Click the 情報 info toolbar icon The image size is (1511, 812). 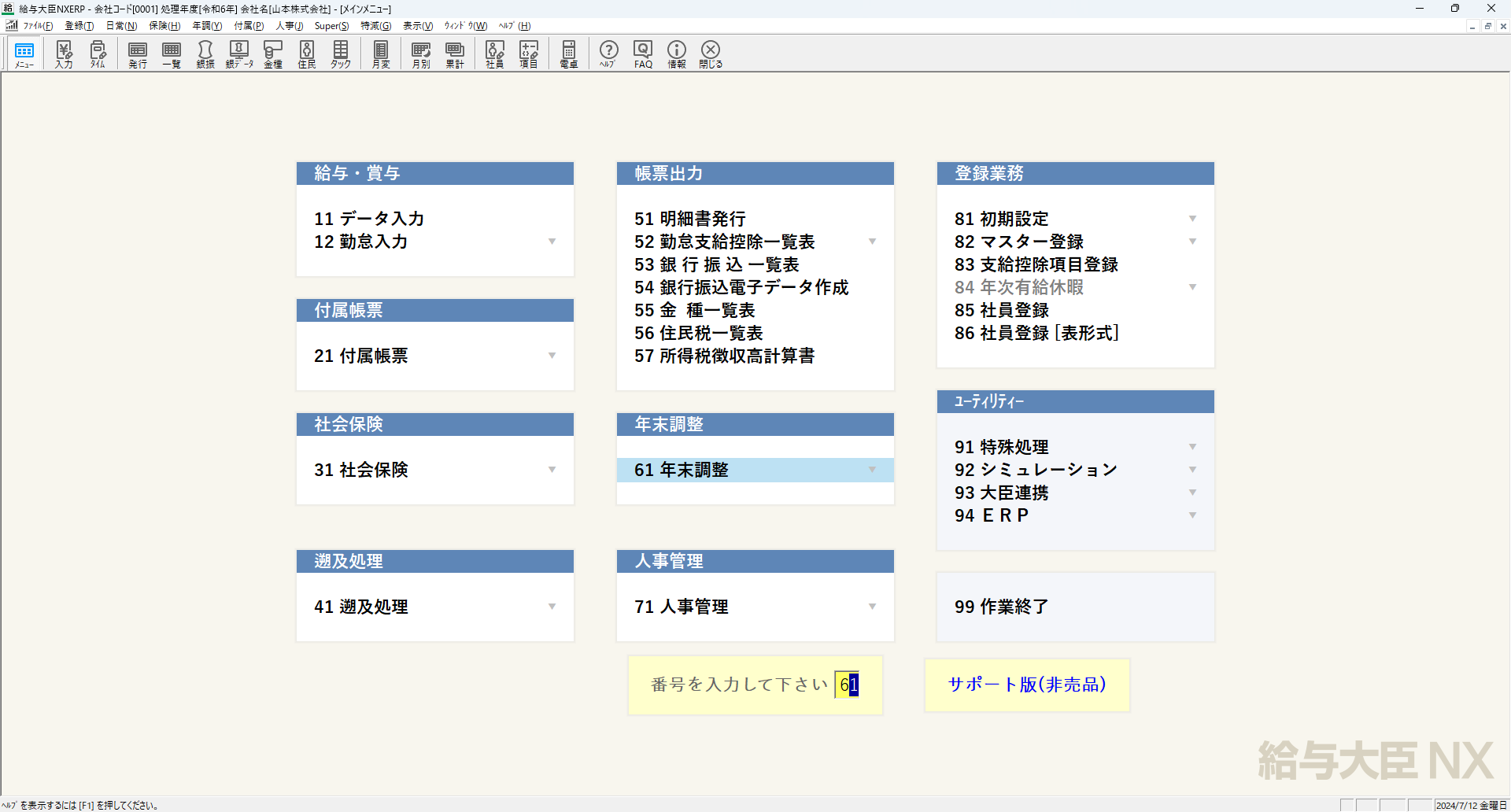point(677,54)
